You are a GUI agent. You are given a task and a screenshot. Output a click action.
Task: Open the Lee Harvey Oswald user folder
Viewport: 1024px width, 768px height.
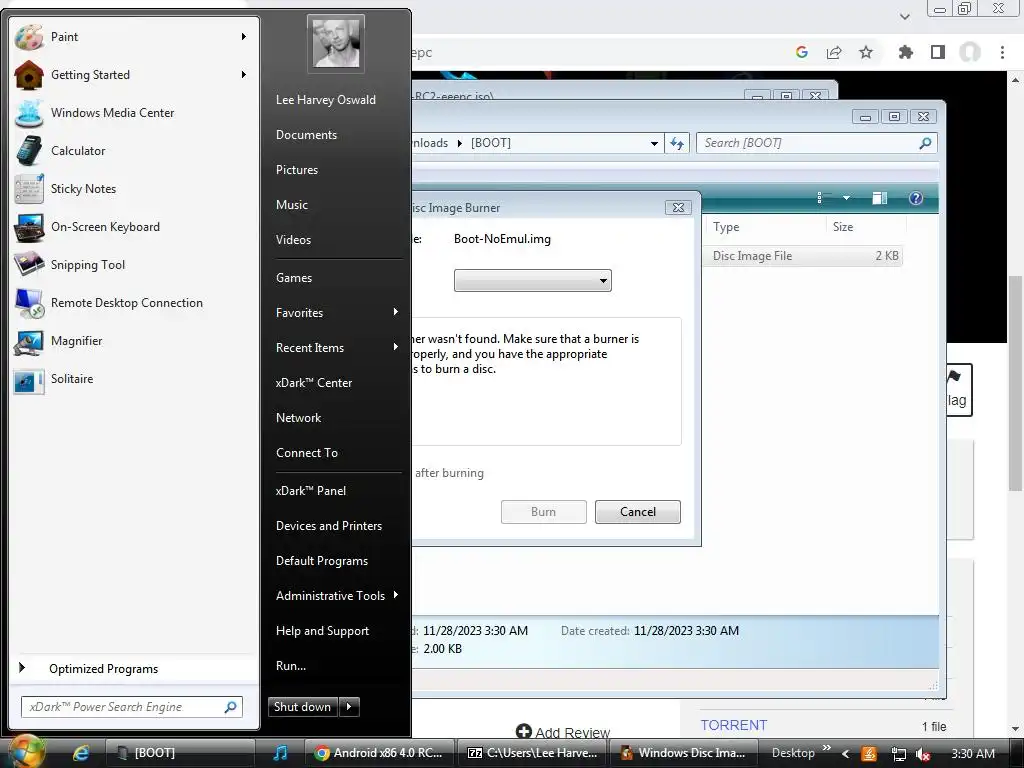tap(325, 99)
